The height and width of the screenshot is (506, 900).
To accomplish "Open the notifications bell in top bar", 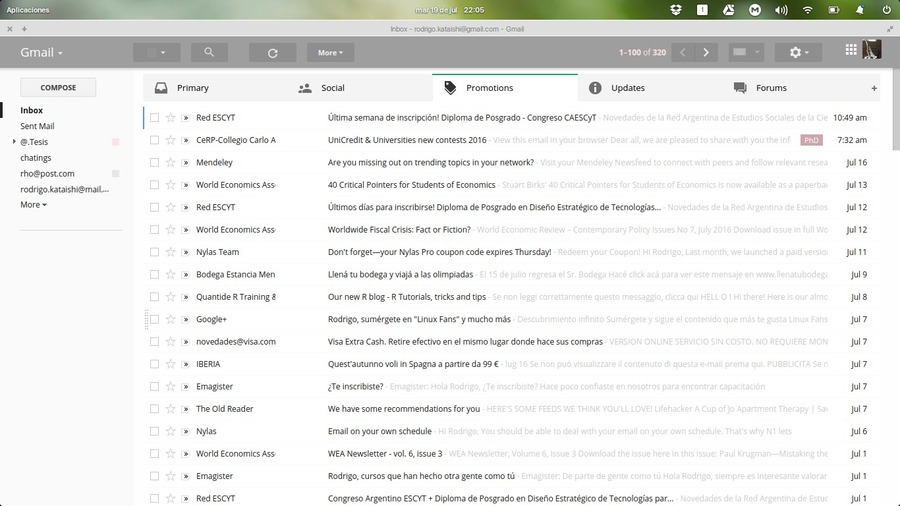I will coord(860,10).
